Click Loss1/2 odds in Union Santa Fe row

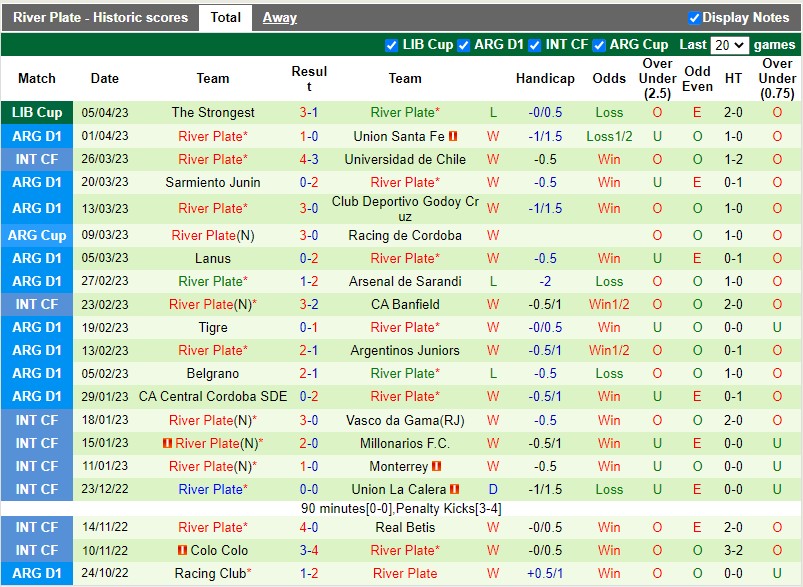[x=609, y=136]
